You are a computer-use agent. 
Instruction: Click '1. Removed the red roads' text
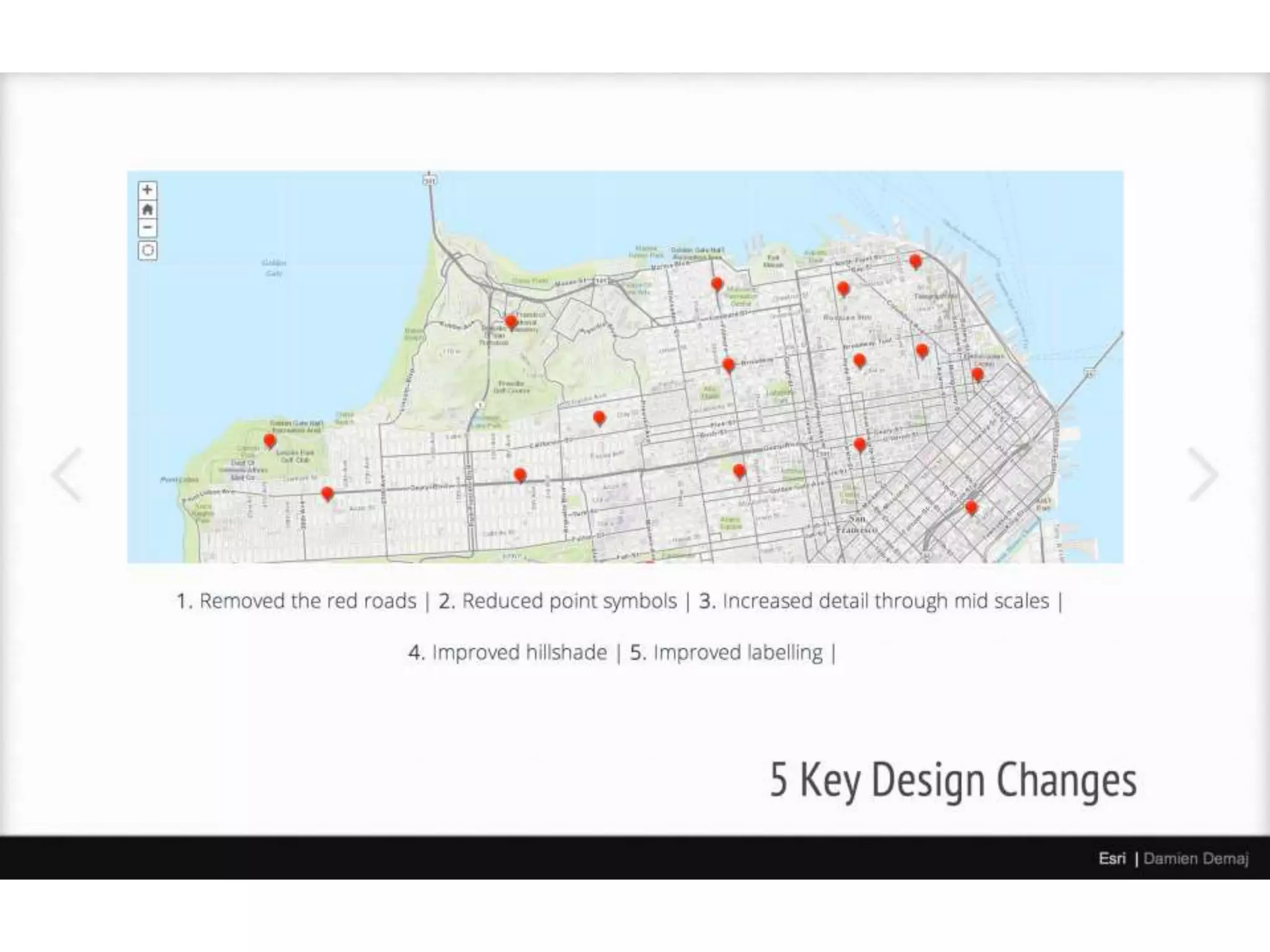tap(296, 601)
